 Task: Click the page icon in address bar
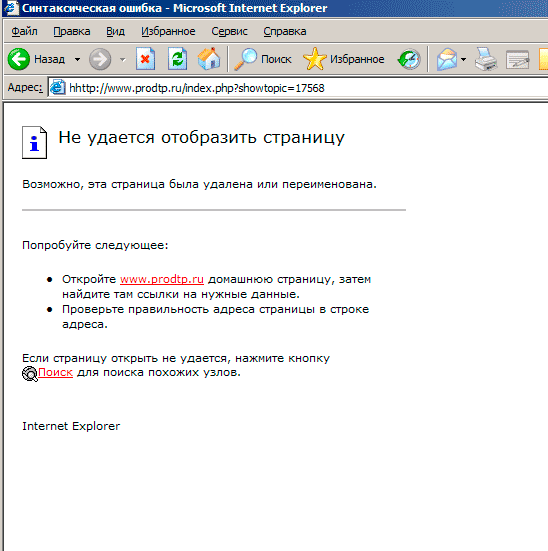coord(58,87)
